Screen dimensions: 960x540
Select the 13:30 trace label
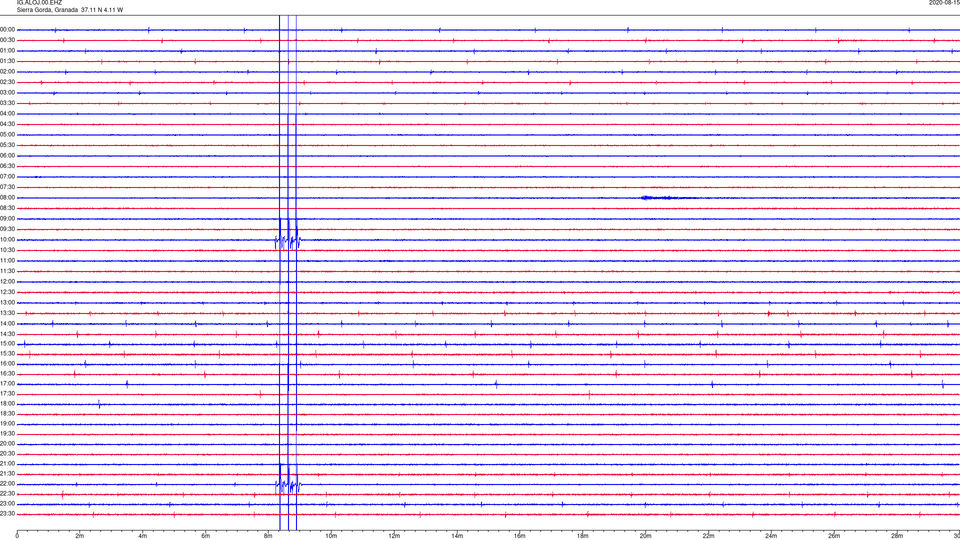tap(7, 313)
